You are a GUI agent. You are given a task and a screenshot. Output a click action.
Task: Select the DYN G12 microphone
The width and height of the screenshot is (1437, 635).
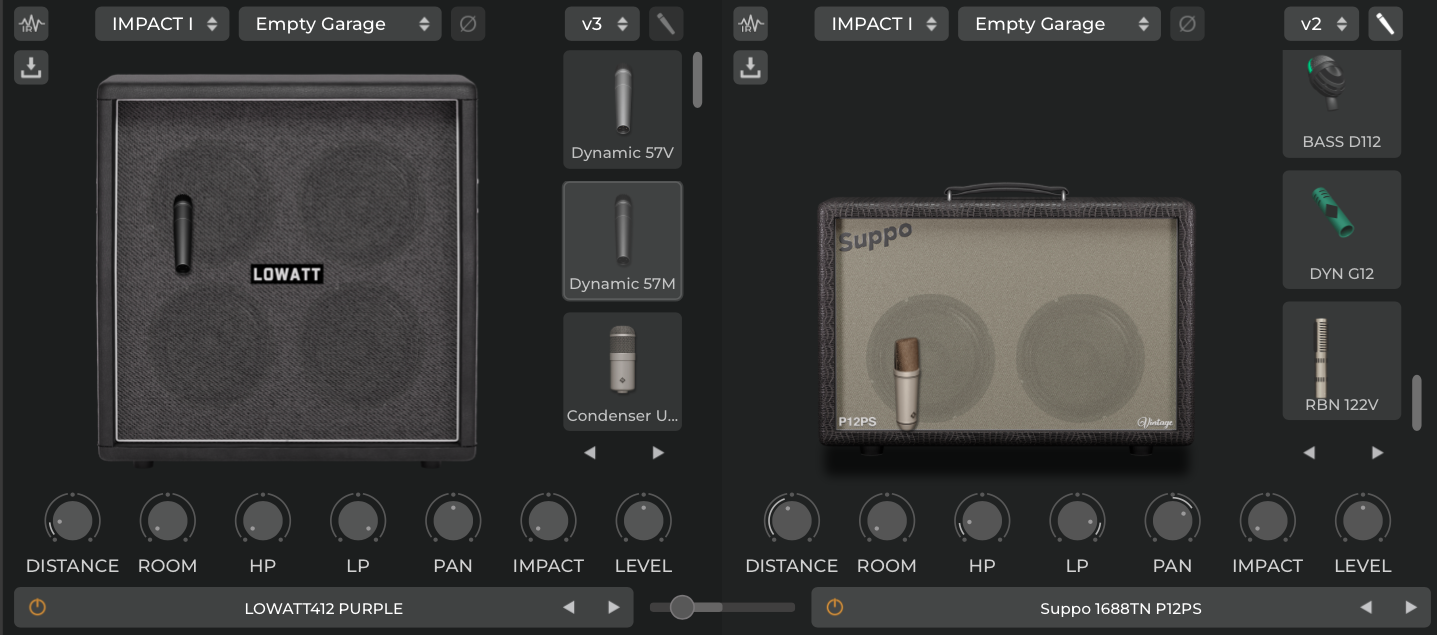1341,229
